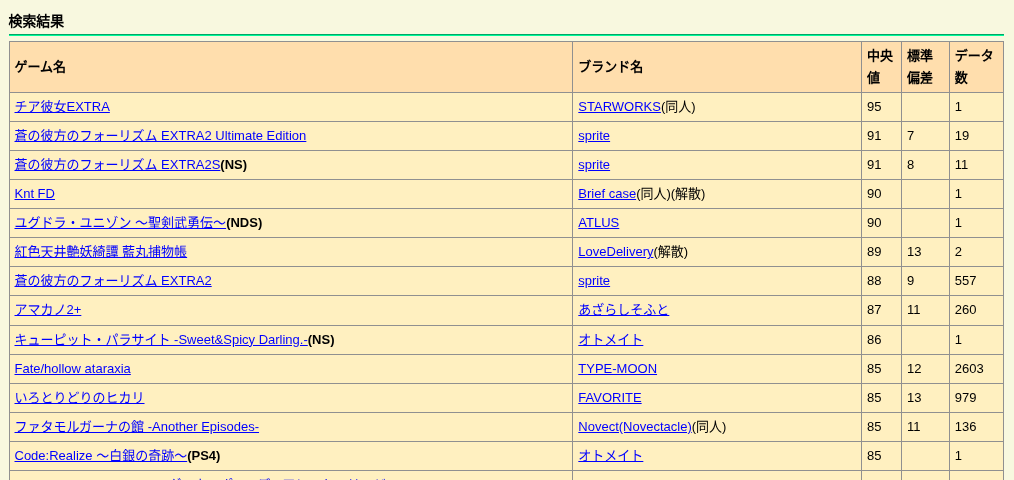The height and width of the screenshot is (480, 1014).
Task: Open sprite brand in EXTRA2S row
Action: [594, 165]
